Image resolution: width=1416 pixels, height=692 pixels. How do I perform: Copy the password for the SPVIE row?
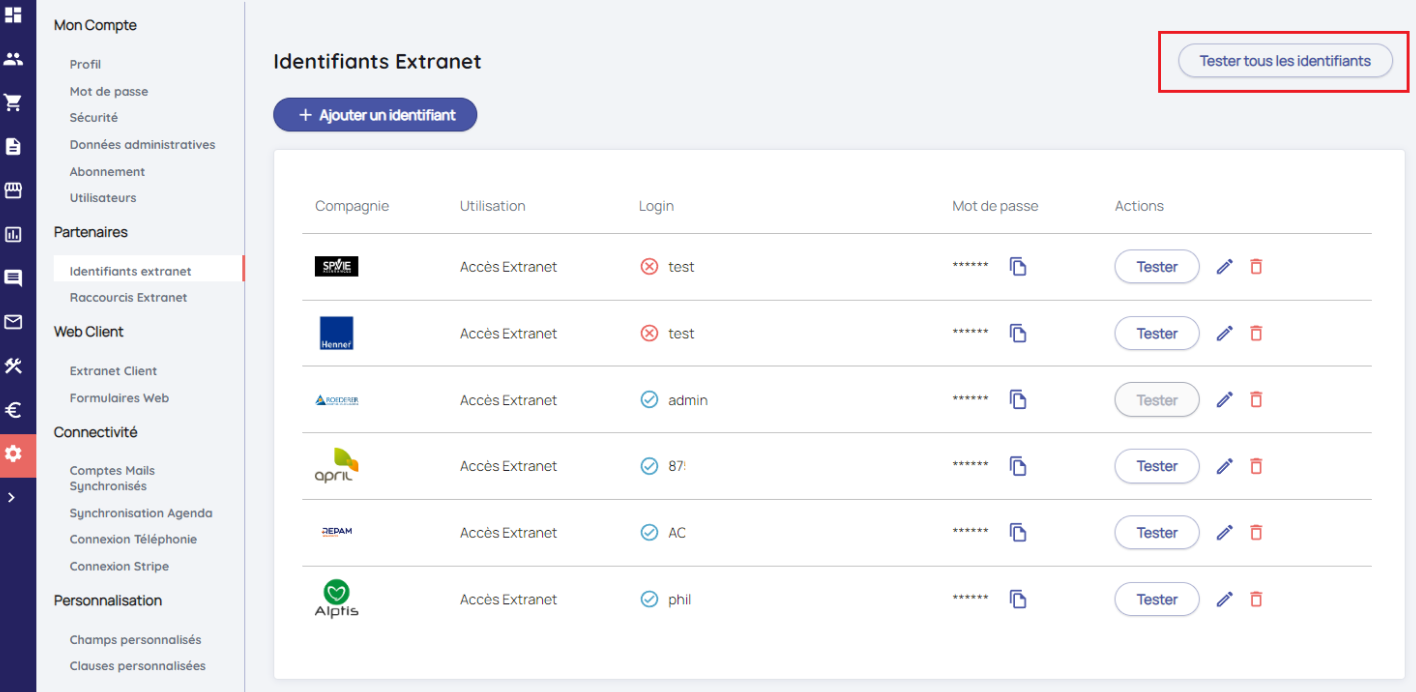[1018, 267]
